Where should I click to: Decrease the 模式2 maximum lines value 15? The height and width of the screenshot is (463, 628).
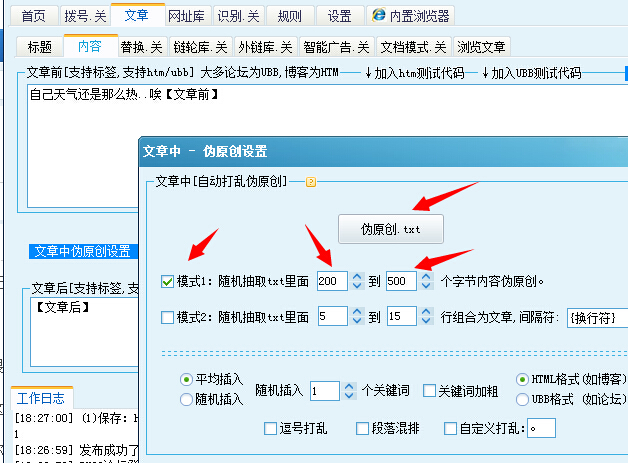tap(426, 321)
